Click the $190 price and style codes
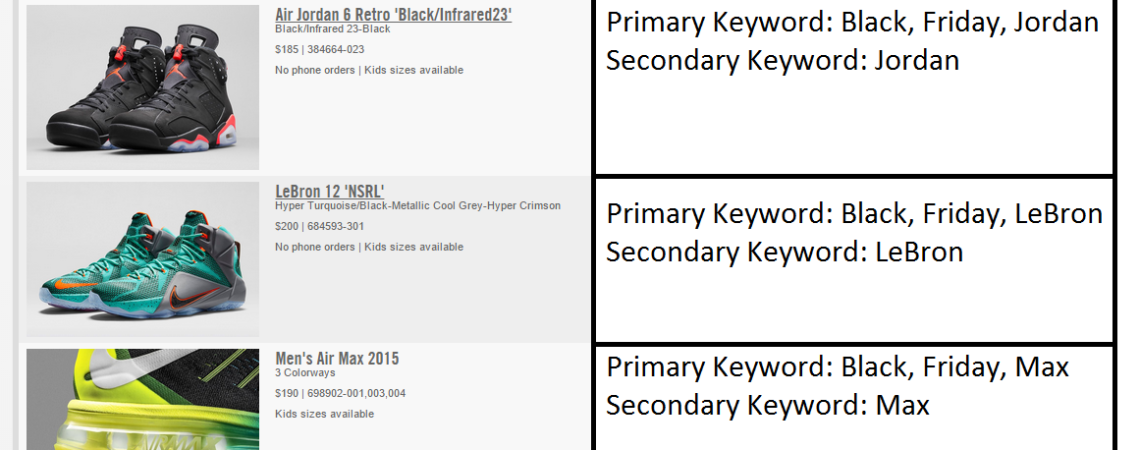The width and height of the screenshot is (1140, 450). [x=340, y=393]
